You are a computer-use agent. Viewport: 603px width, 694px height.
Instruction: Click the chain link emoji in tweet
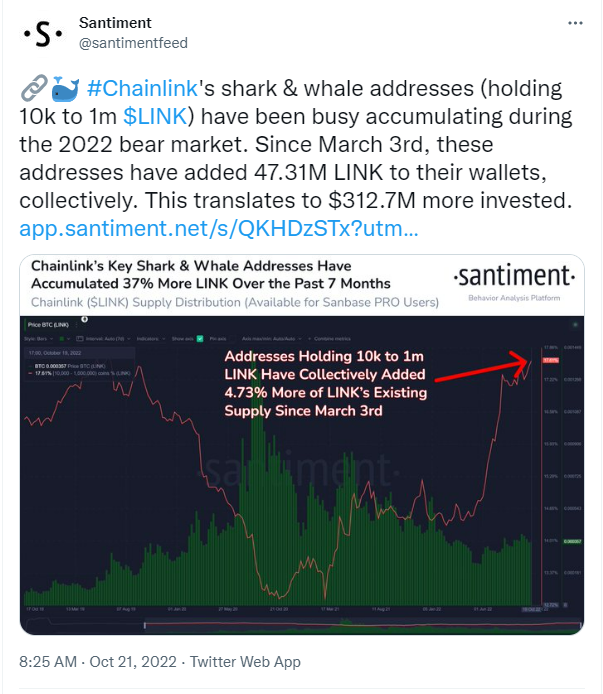(30, 87)
